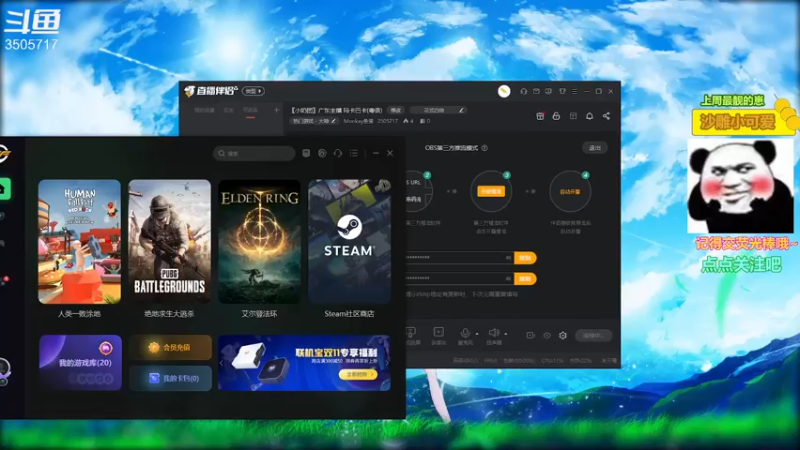Click the edit pencil in the field beside 修改
Screen dimensions: 800x450
[x=461, y=110]
